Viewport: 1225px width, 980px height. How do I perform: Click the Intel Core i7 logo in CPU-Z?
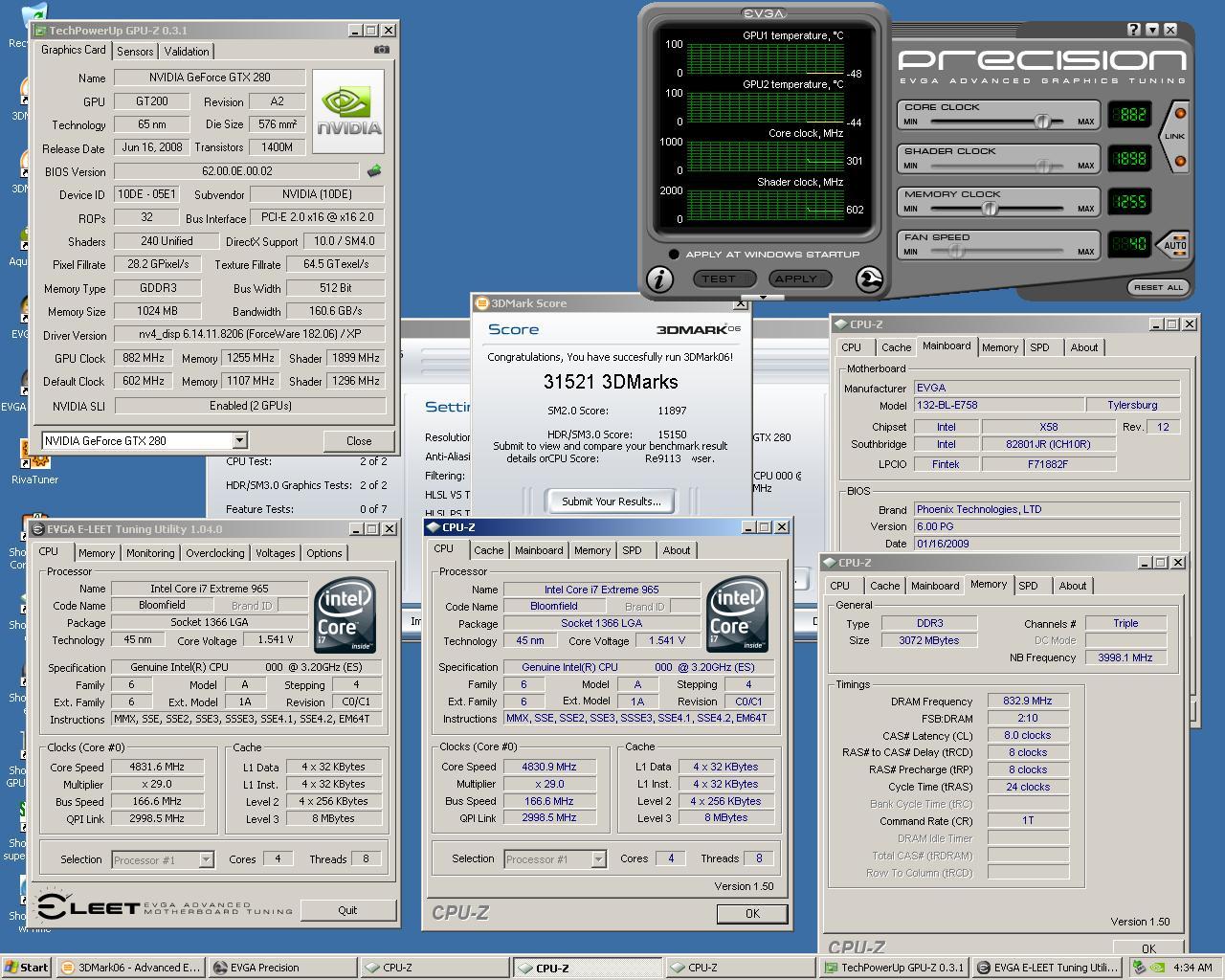(x=737, y=613)
